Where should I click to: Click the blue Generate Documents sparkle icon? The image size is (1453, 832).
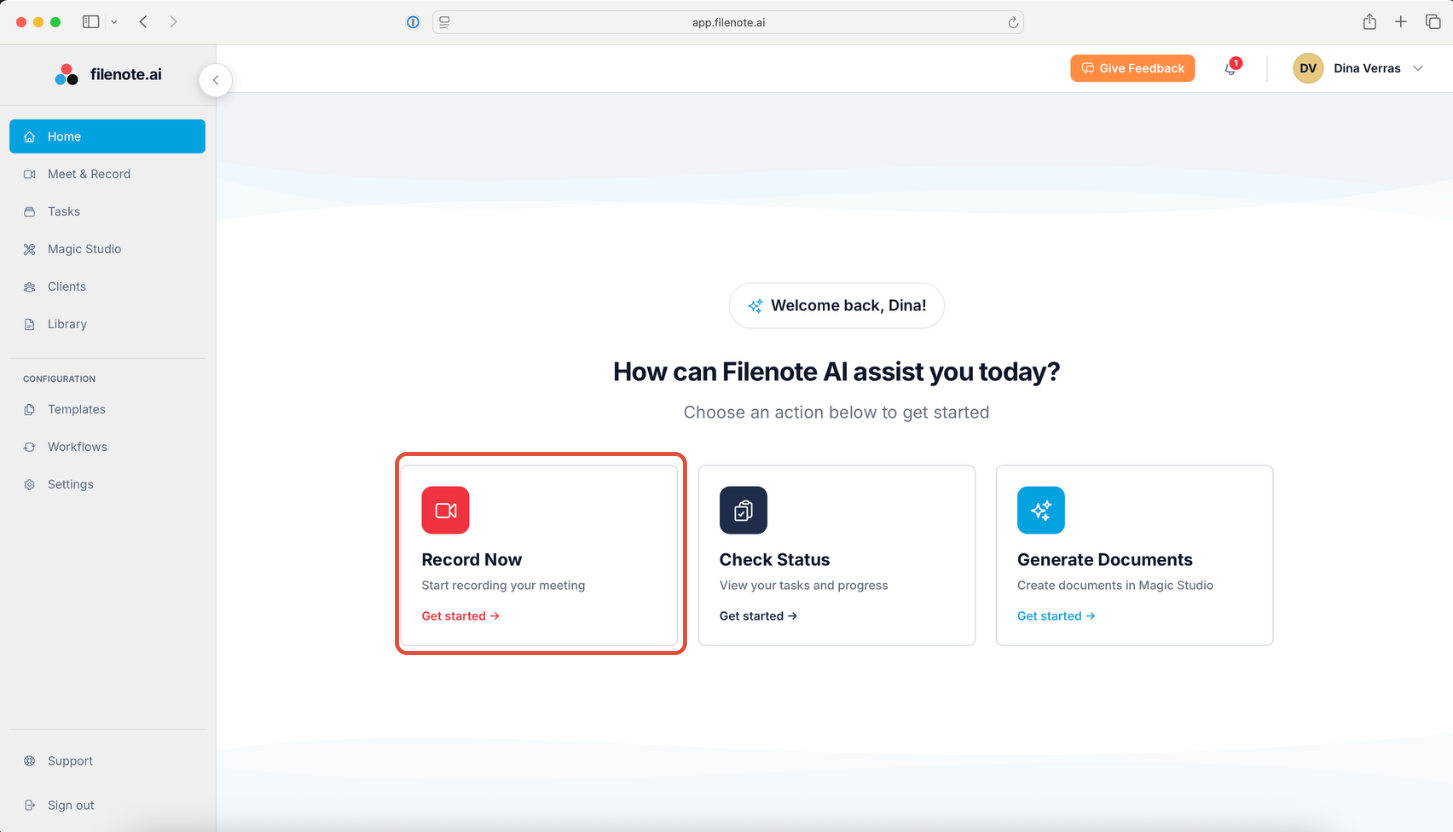tap(1041, 510)
